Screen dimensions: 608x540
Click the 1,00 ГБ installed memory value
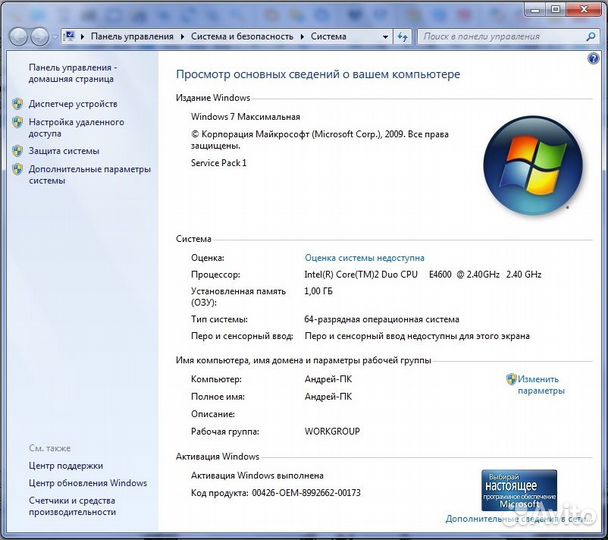point(318,291)
